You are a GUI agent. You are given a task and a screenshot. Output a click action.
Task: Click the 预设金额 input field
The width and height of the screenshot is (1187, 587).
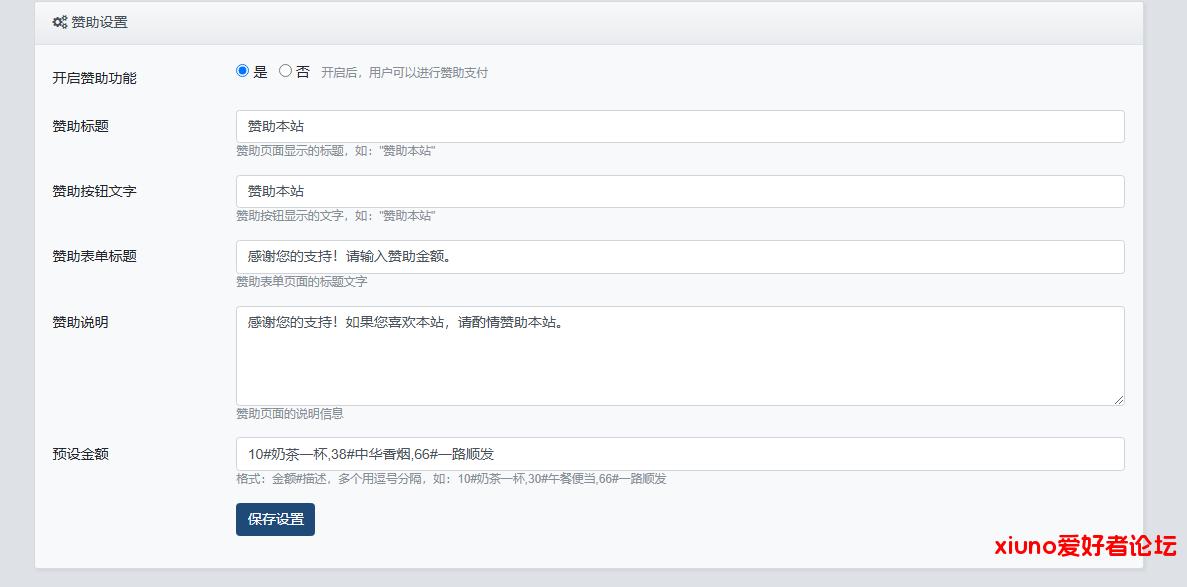[x=679, y=454]
